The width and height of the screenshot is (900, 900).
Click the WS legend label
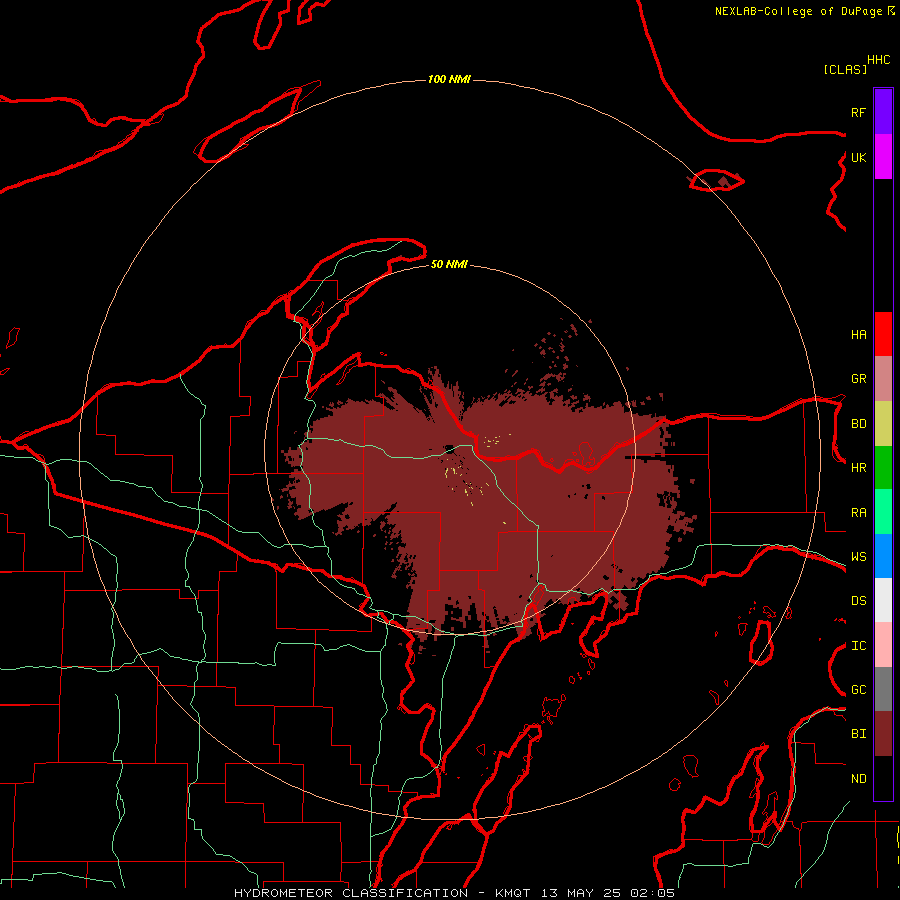point(859,556)
